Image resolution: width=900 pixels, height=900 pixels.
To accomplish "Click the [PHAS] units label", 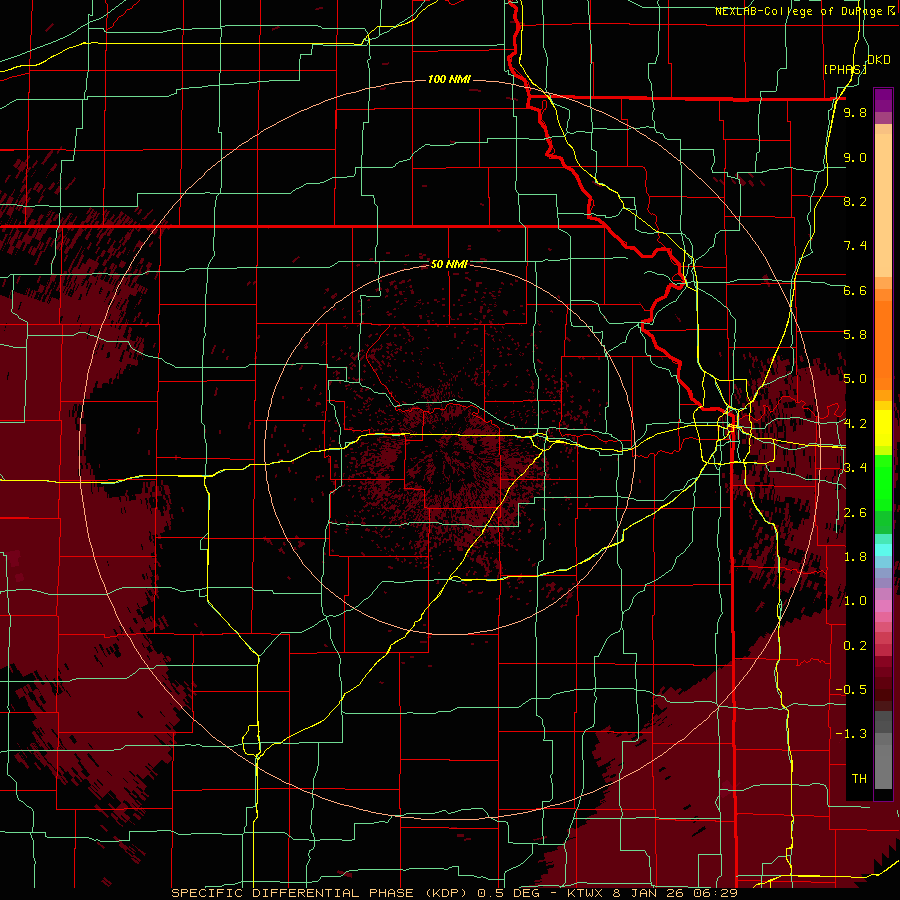I will pos(845,69).
